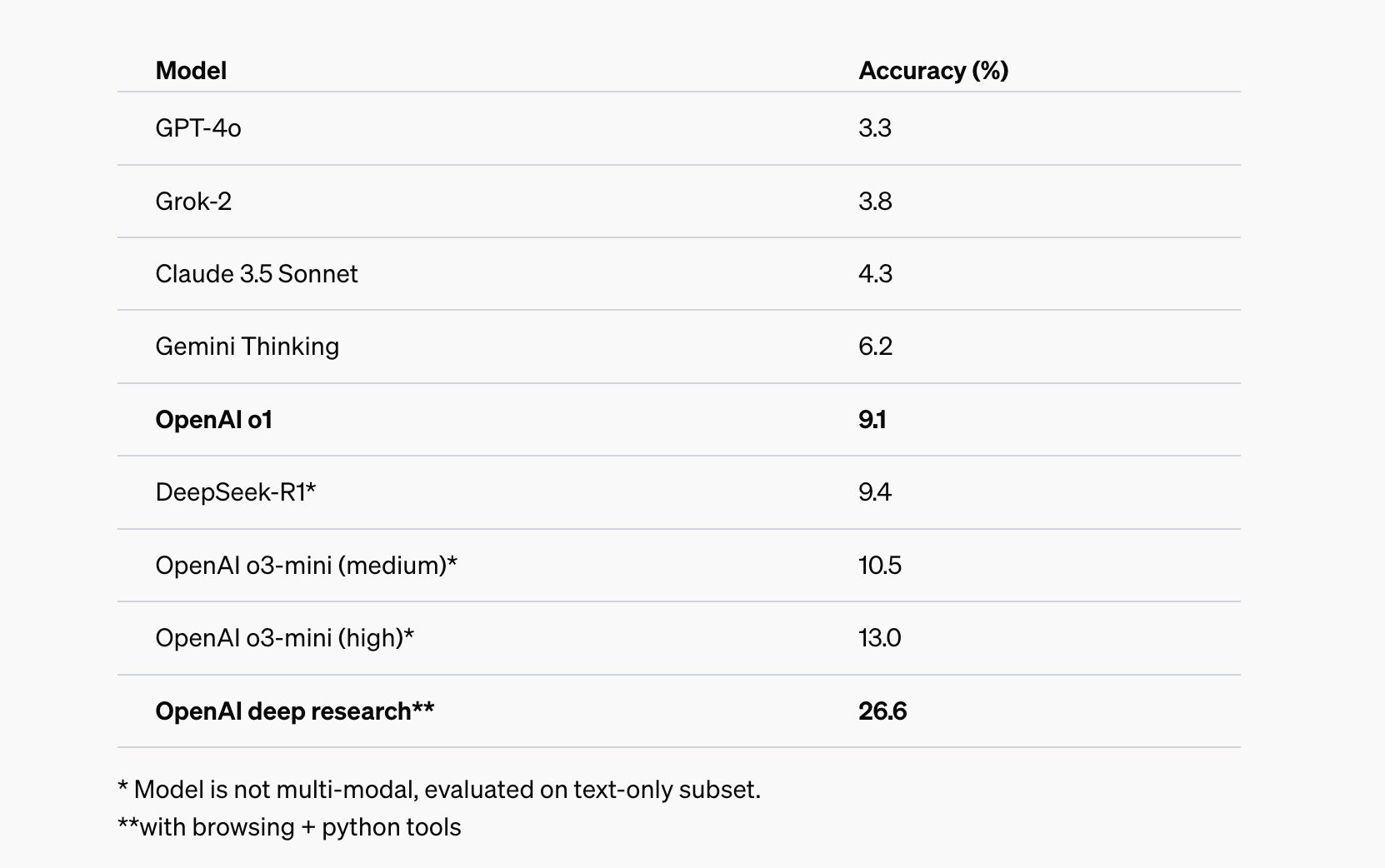Click the 9.4 accuracy value

click(875, 492)
